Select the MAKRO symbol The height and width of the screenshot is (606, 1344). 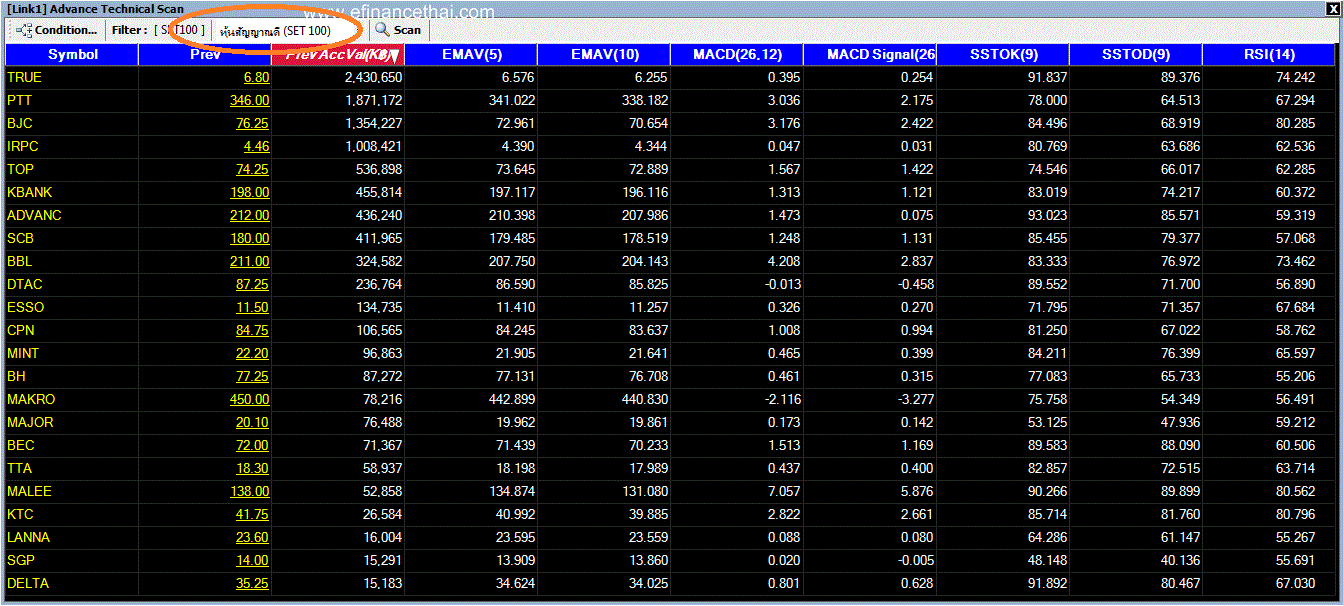point(31,399)
